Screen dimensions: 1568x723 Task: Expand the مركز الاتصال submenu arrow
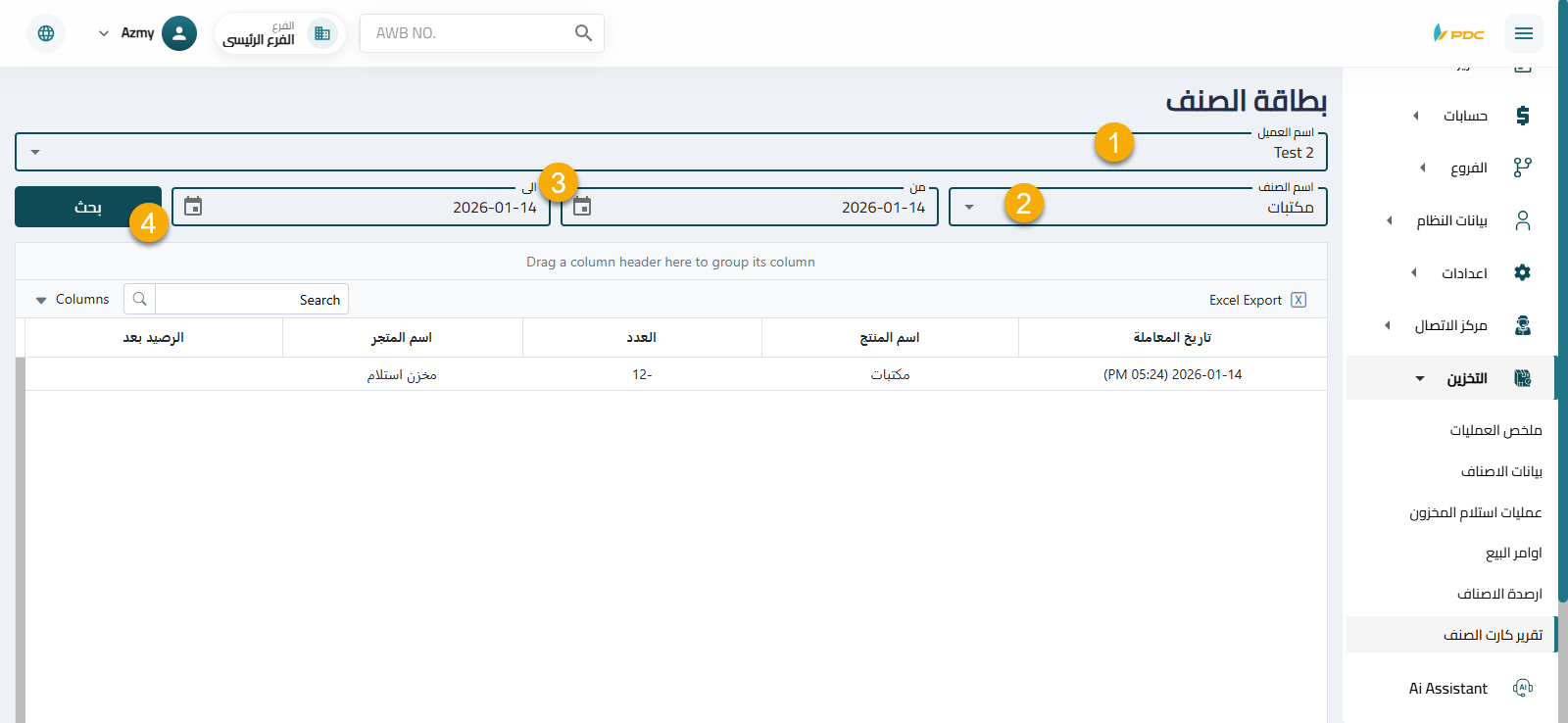[x=1387, y=325]
